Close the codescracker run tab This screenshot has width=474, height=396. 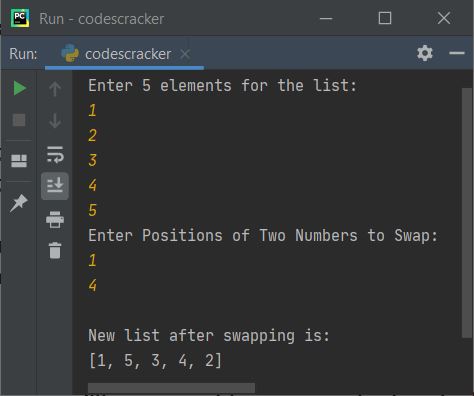point(185,54)
